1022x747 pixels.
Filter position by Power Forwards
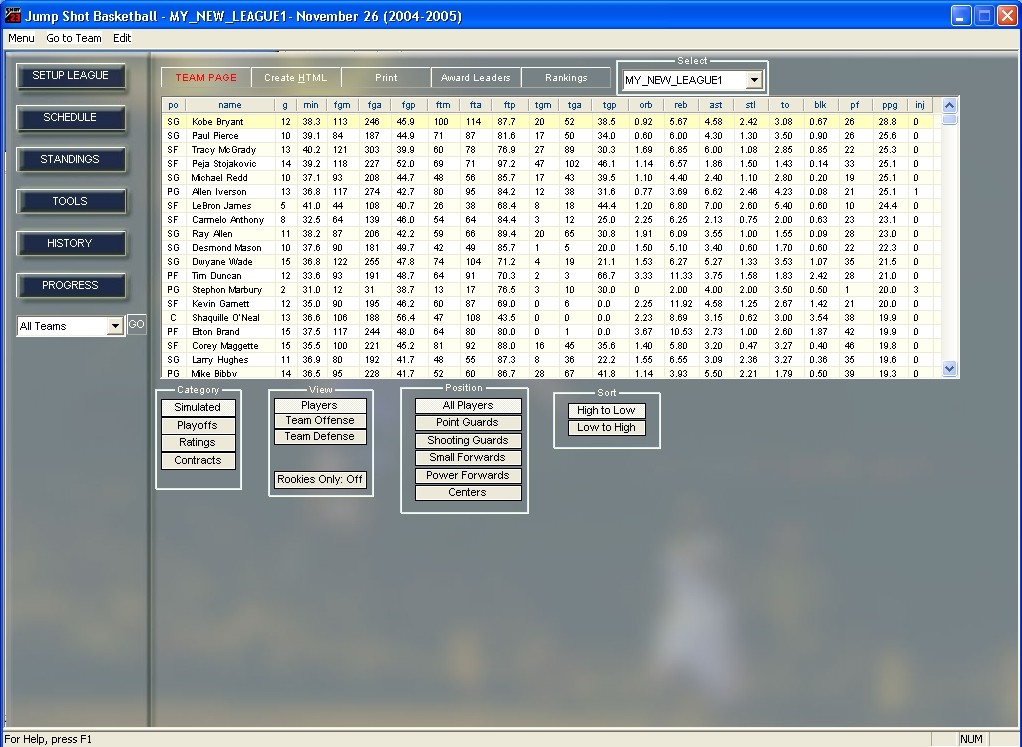tap(468, 475)
